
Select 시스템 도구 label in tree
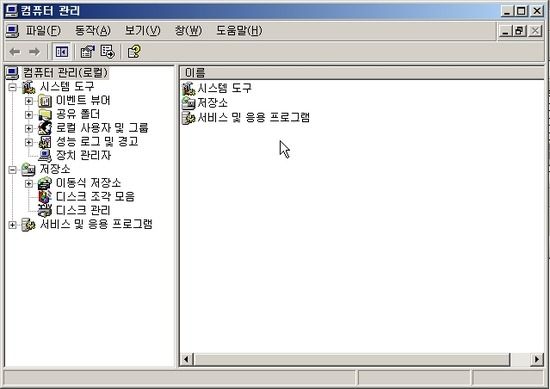[x=67, y=86]
